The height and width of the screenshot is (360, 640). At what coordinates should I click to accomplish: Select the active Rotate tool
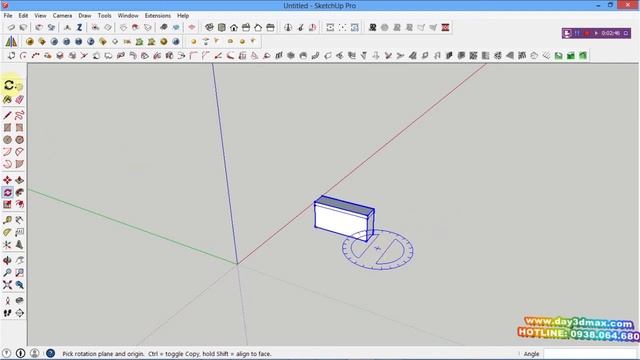click(7, 192)
